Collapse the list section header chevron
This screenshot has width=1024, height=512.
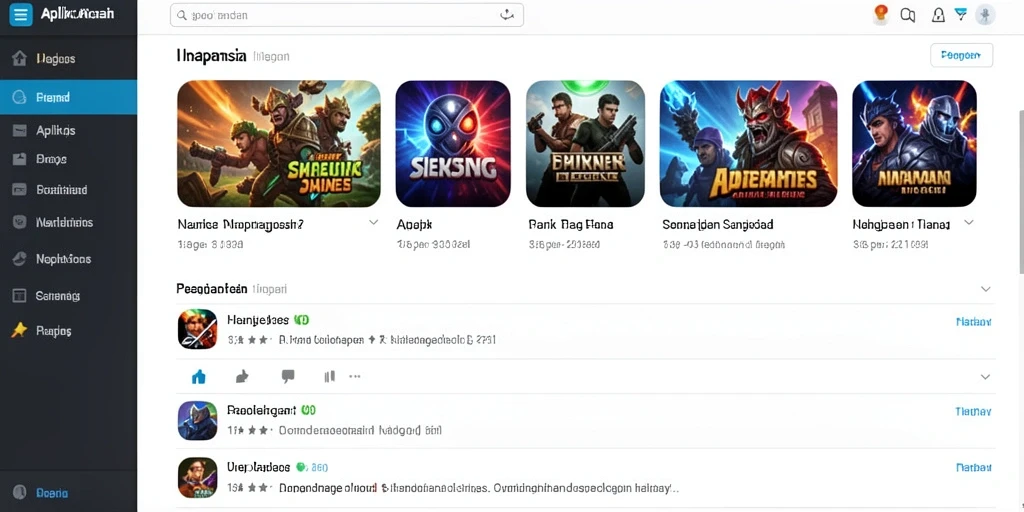pos(986,289)
